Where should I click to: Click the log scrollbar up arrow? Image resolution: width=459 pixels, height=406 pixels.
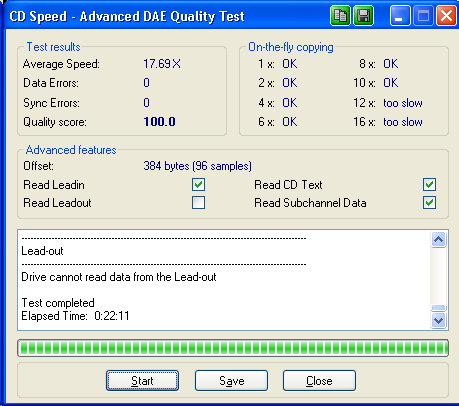(x=439, y=239)
